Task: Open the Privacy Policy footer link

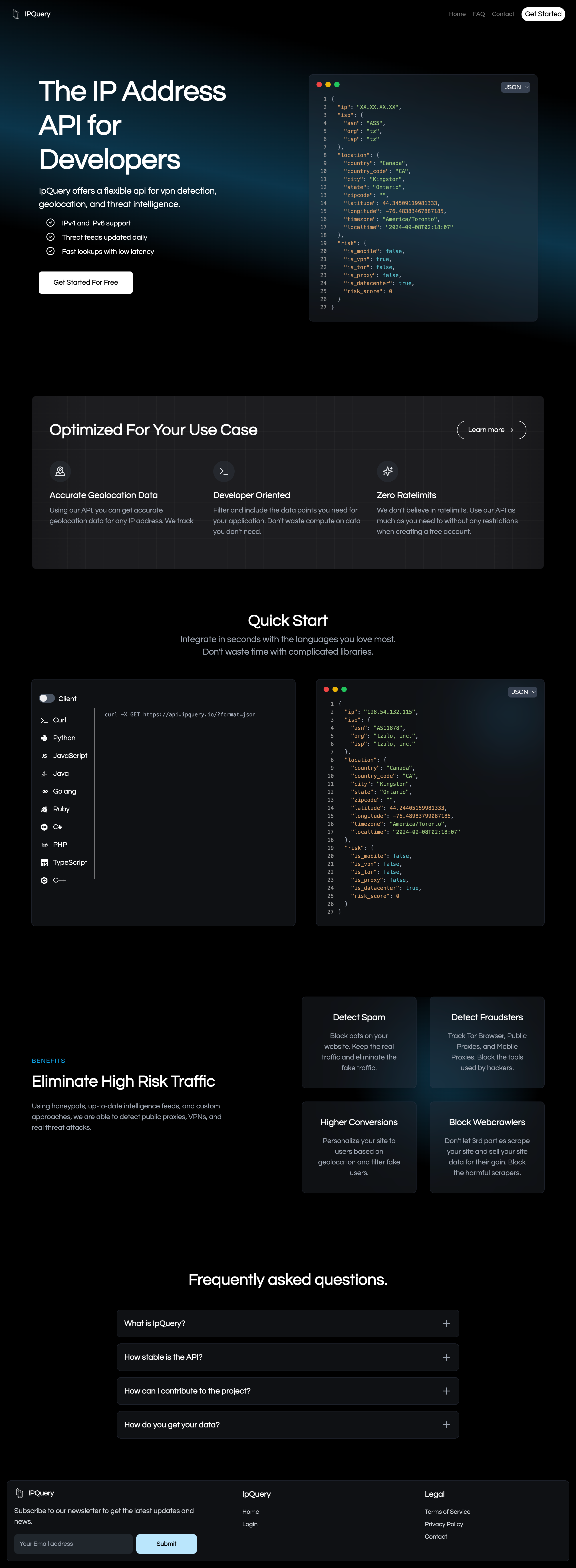Action: coord(444,1524)
